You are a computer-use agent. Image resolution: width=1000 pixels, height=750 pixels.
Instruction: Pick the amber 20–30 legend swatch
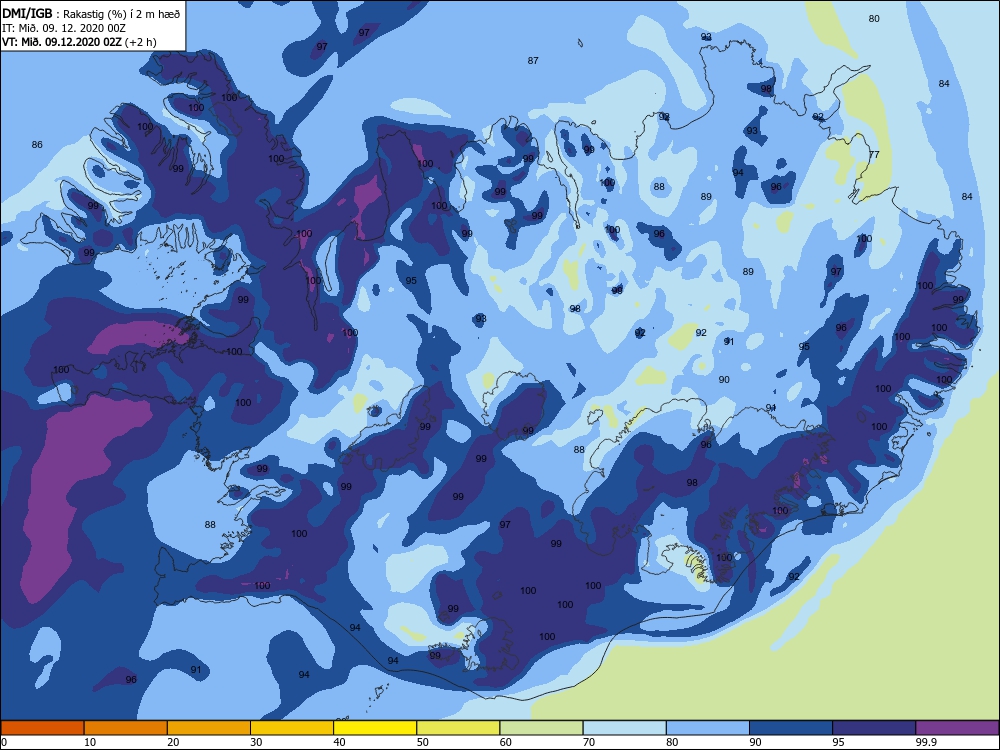pyautogui.click(x=209, y=728)
